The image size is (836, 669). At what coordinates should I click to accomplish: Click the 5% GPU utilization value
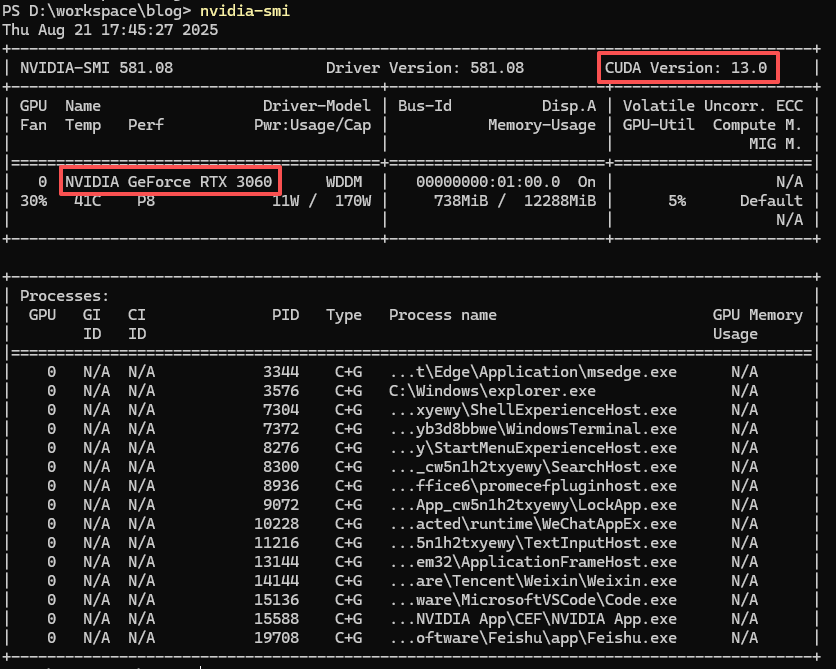coord(677,200)
